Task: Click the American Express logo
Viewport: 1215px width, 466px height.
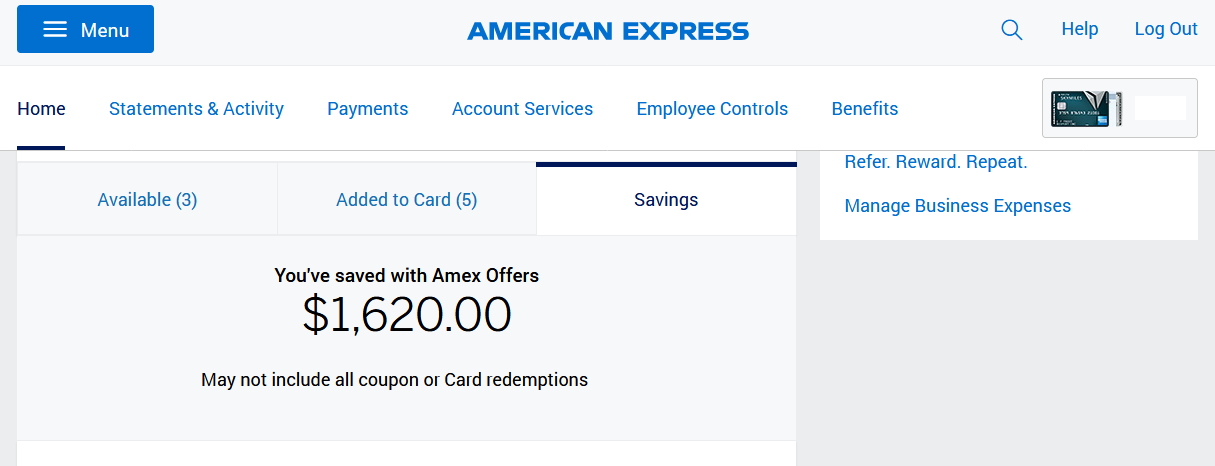Action: 607,31
